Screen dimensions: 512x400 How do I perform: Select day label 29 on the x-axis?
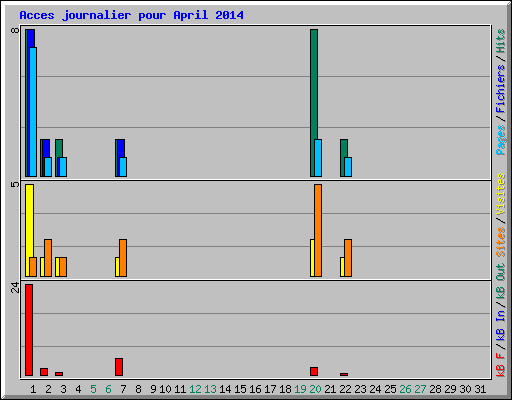point(450,389)
